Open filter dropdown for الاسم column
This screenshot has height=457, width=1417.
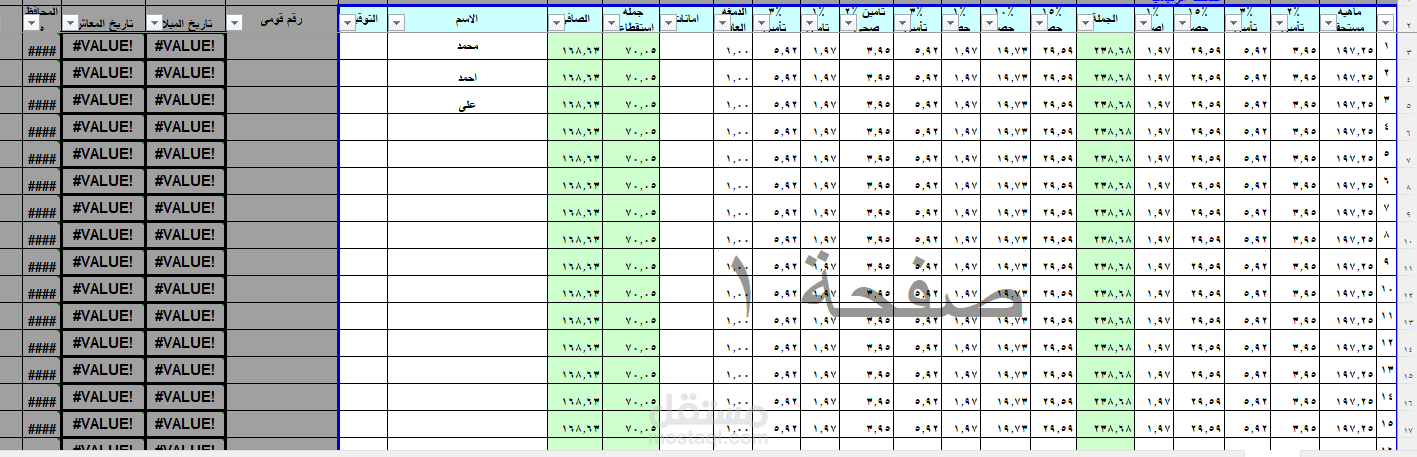[x=396, y=23]
